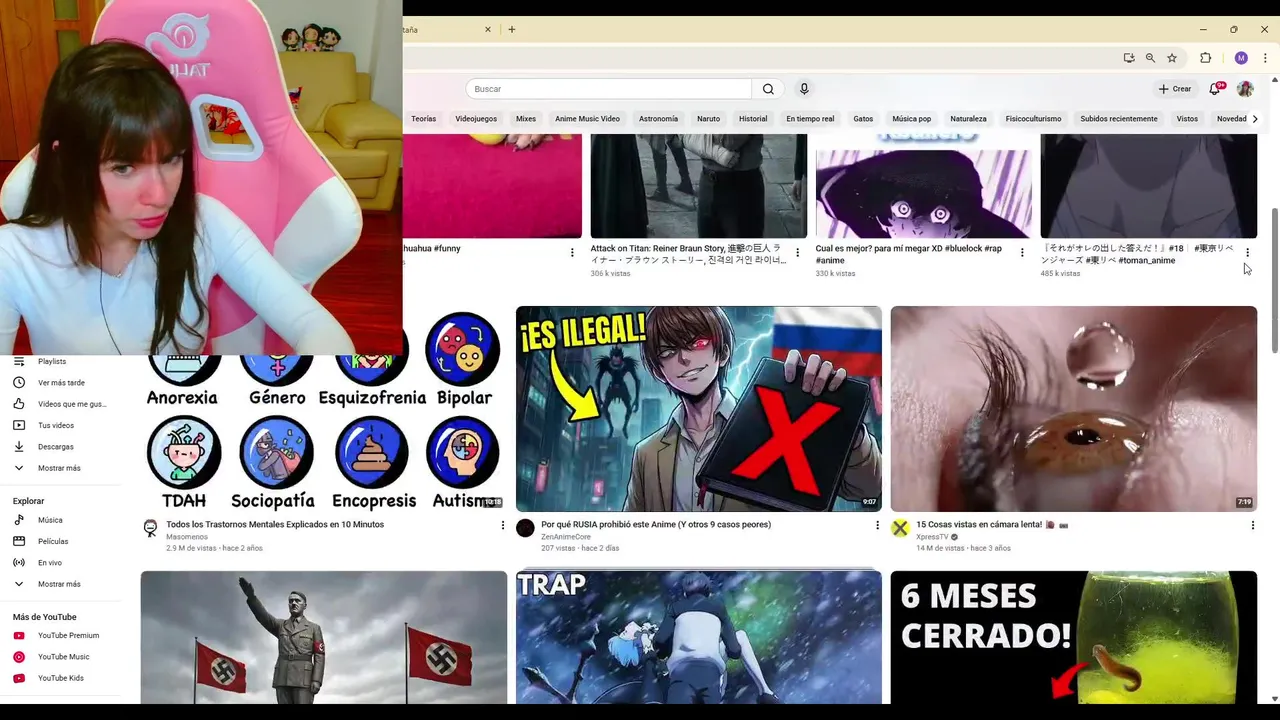The height and width of the screenshot is (720, 1280).
Task: Open ZenAnimeCore channel avatar
Action: [525, 528]
